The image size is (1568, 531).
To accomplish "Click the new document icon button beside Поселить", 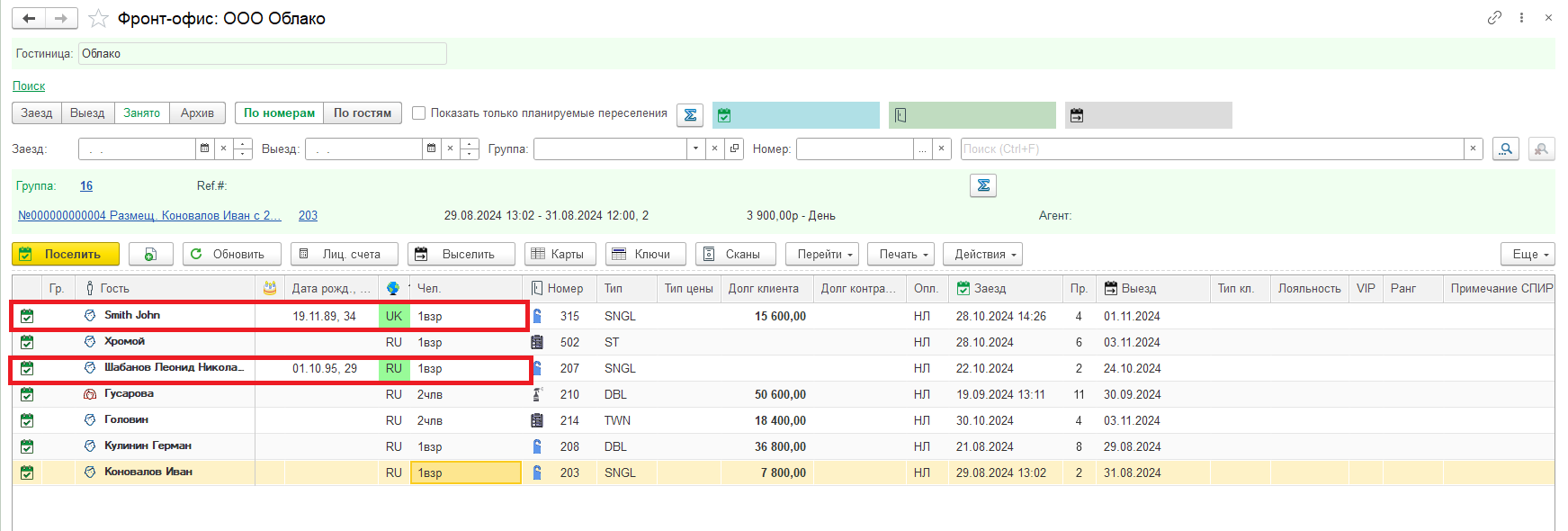I will pyautogui.click(x=151, y=255).
